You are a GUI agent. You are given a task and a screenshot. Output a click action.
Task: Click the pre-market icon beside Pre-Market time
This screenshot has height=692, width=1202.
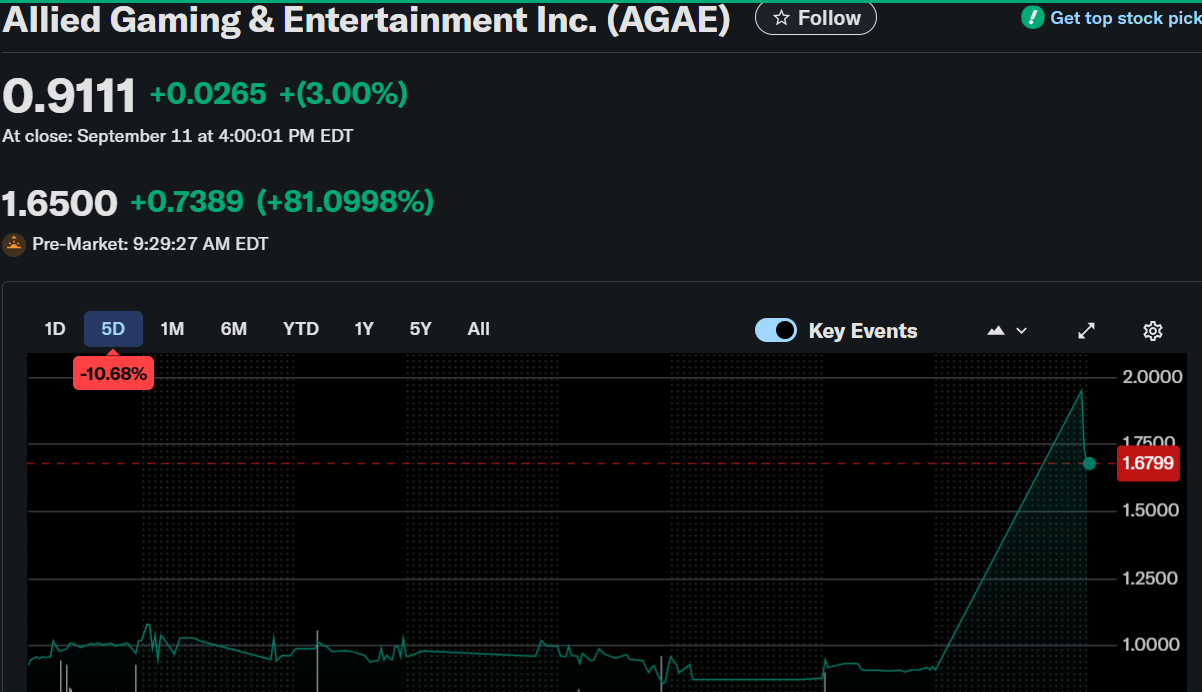14,244
